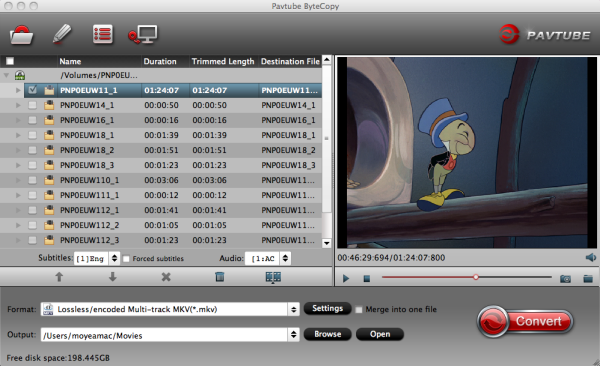Click the trash can delete icon
600x366 pixels.
click(220, 276)
